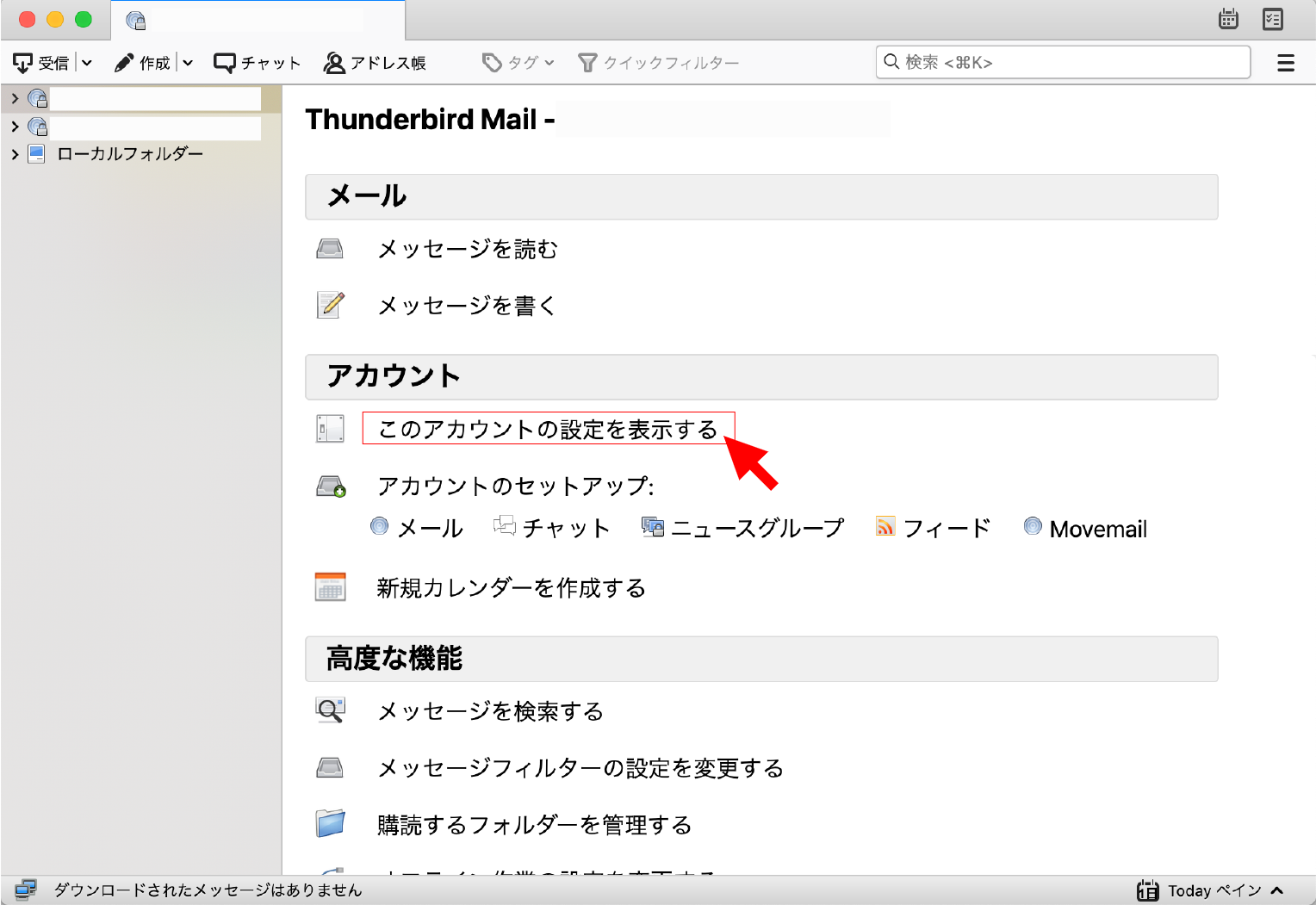1316x905 pixels.
Task: Open the tasks tab icon in title bar
Action: tap(1272, 19)
